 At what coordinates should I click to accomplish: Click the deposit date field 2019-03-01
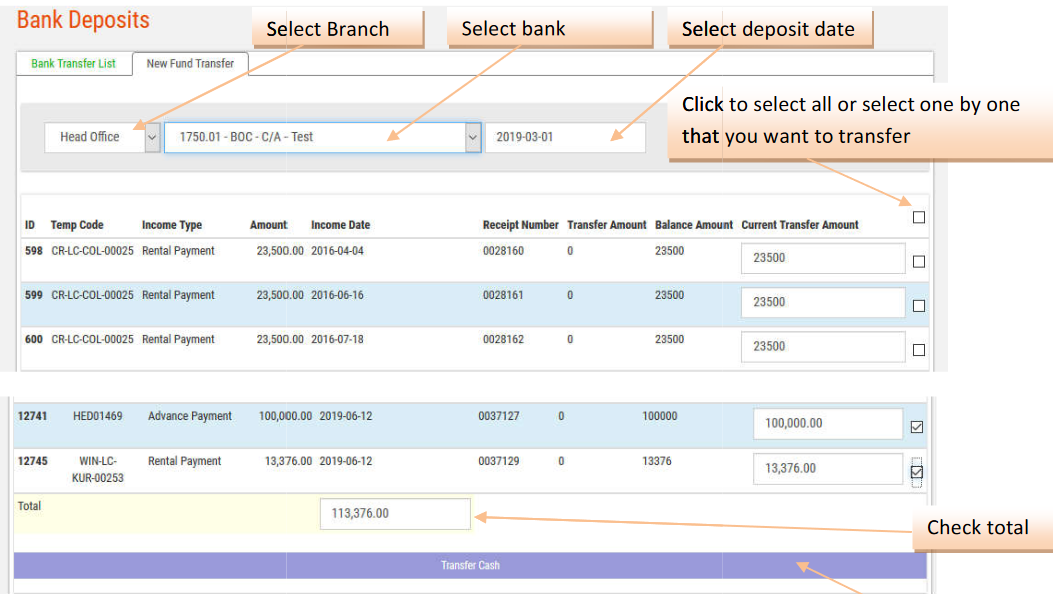pyautogui.click(x=565, y=137)
